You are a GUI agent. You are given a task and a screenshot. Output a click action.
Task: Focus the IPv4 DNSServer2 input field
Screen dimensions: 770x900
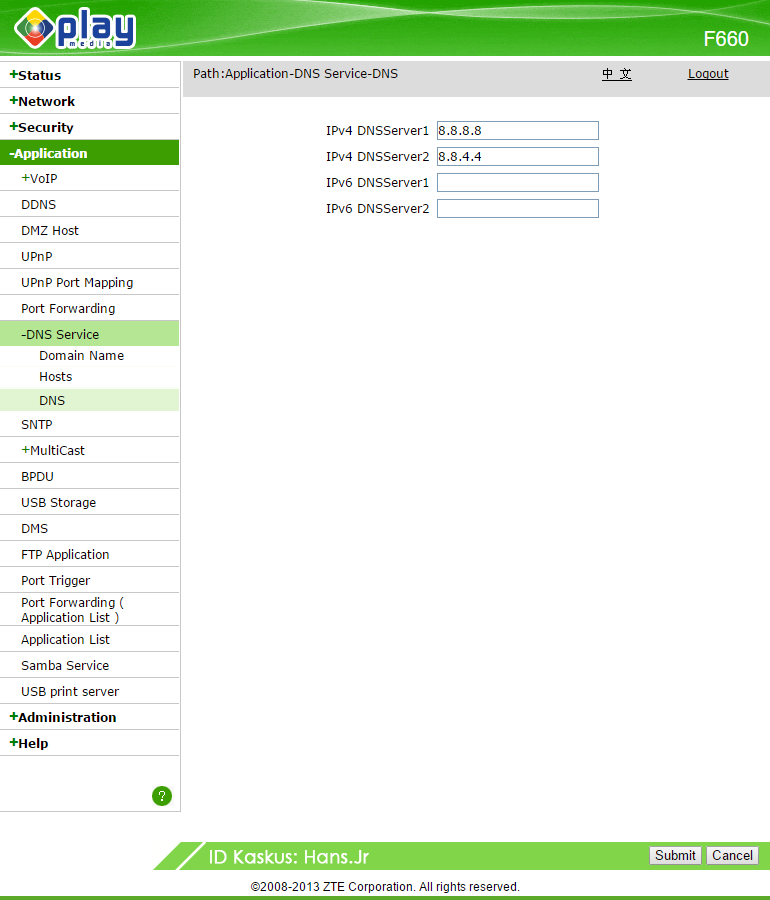[518, 156]
